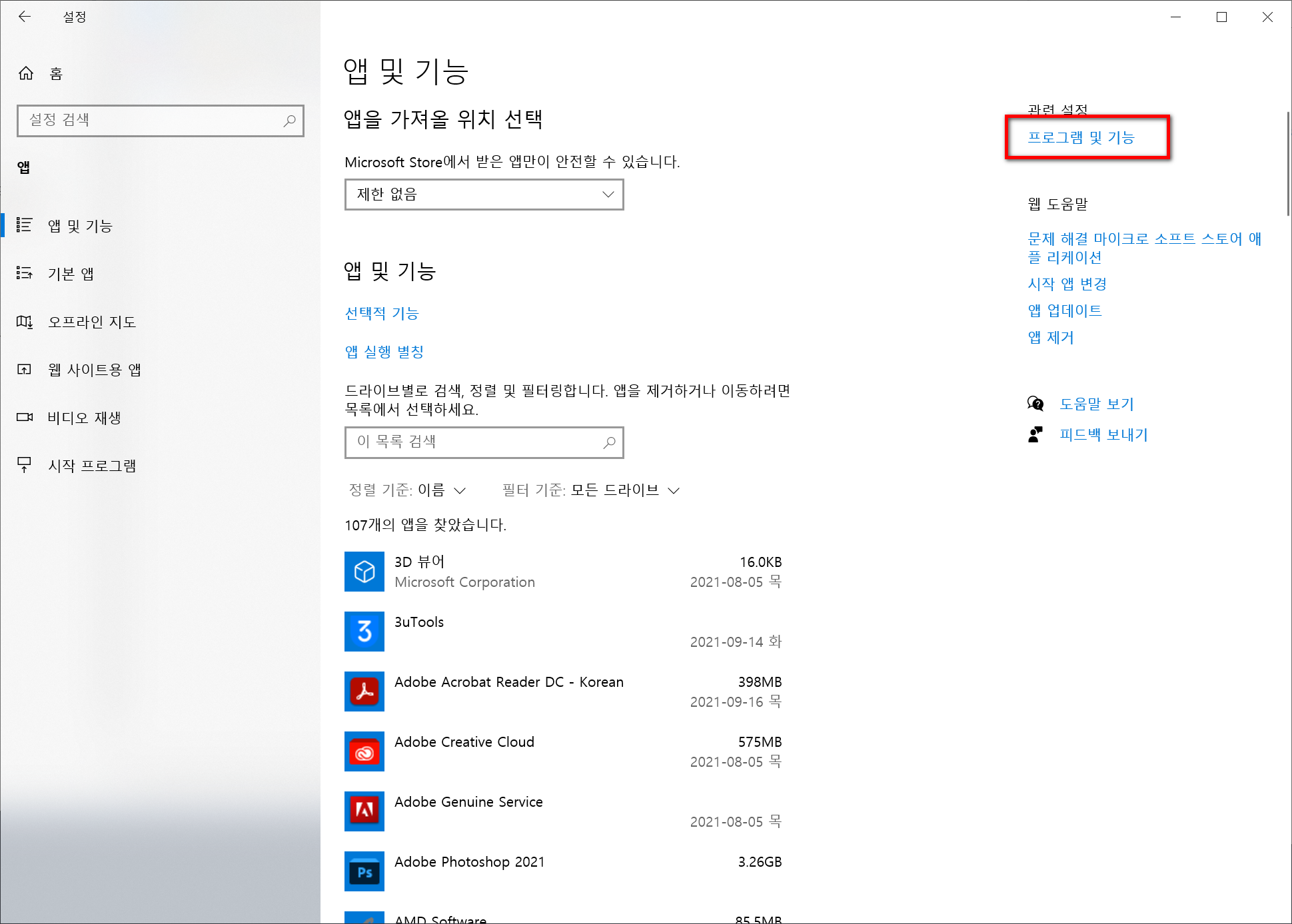This screenshot has width=1292, height=924.
Task: Open the 오프라인 지도 sidebar item
Action: [160, 322]
